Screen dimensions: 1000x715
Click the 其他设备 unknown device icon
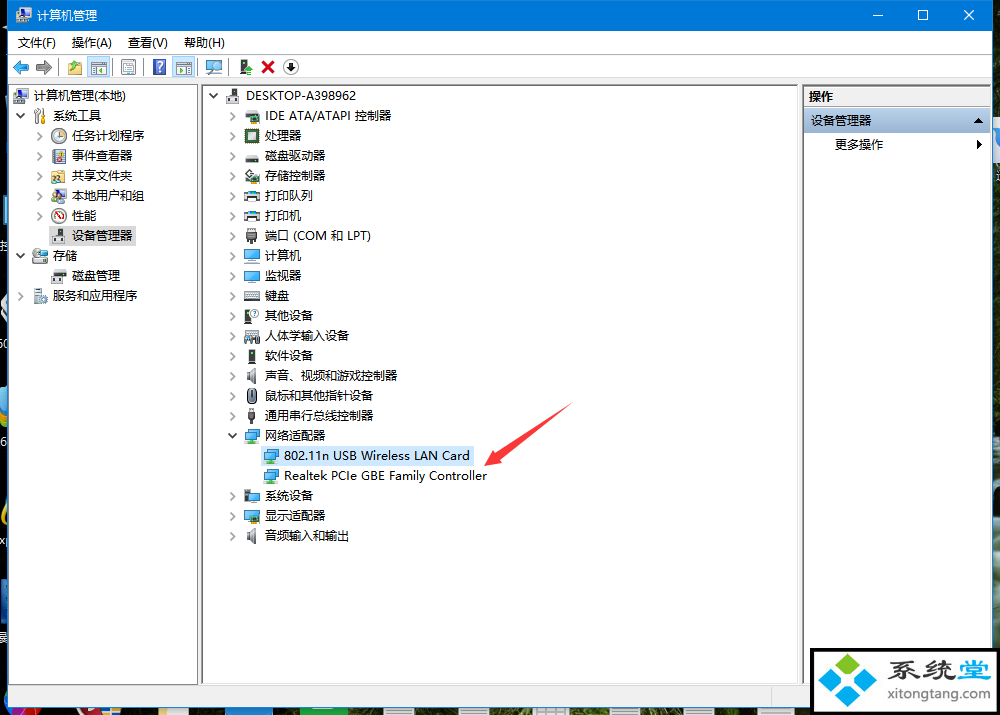(x=252, y=316)
